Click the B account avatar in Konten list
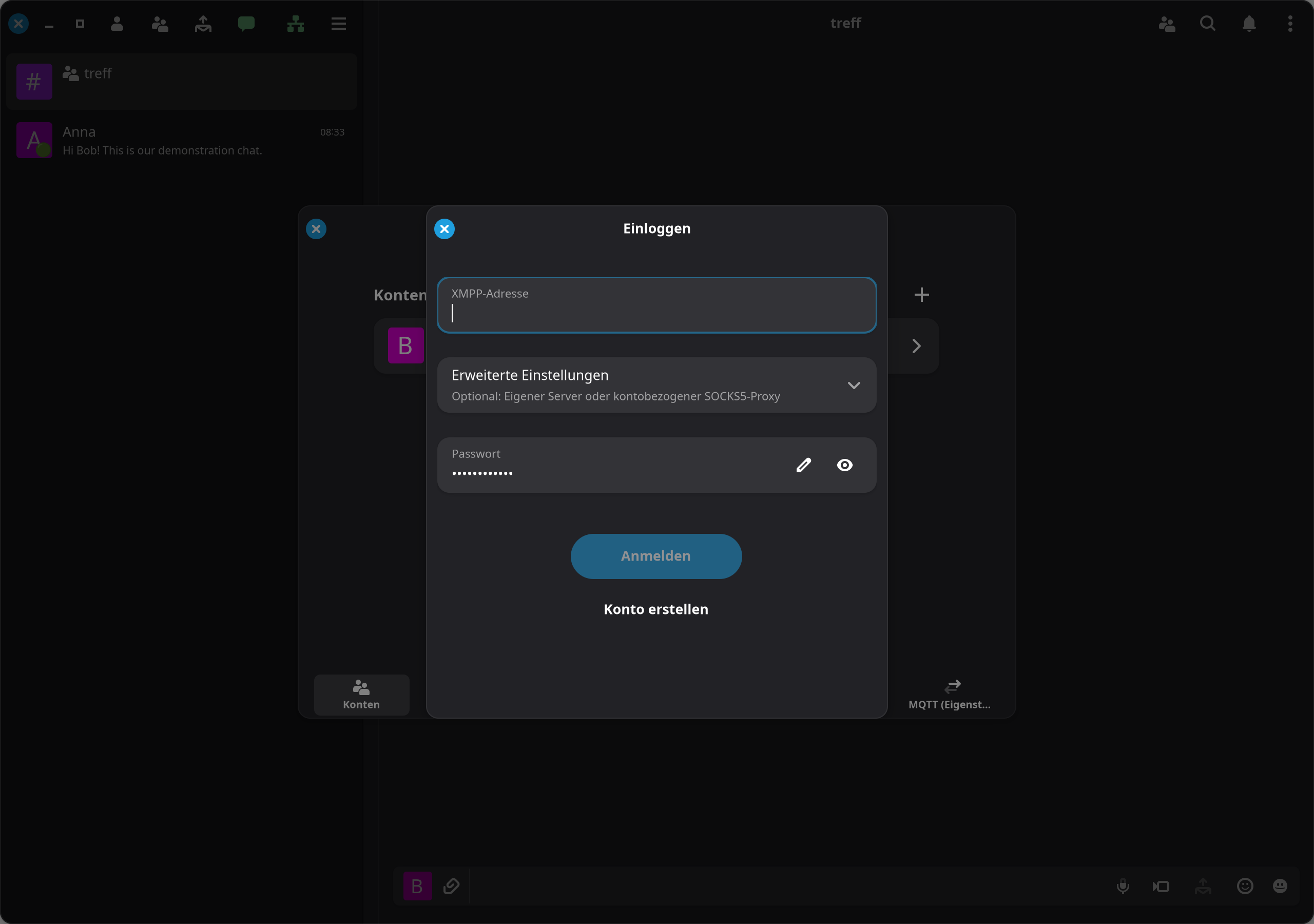 click(406, 346)
